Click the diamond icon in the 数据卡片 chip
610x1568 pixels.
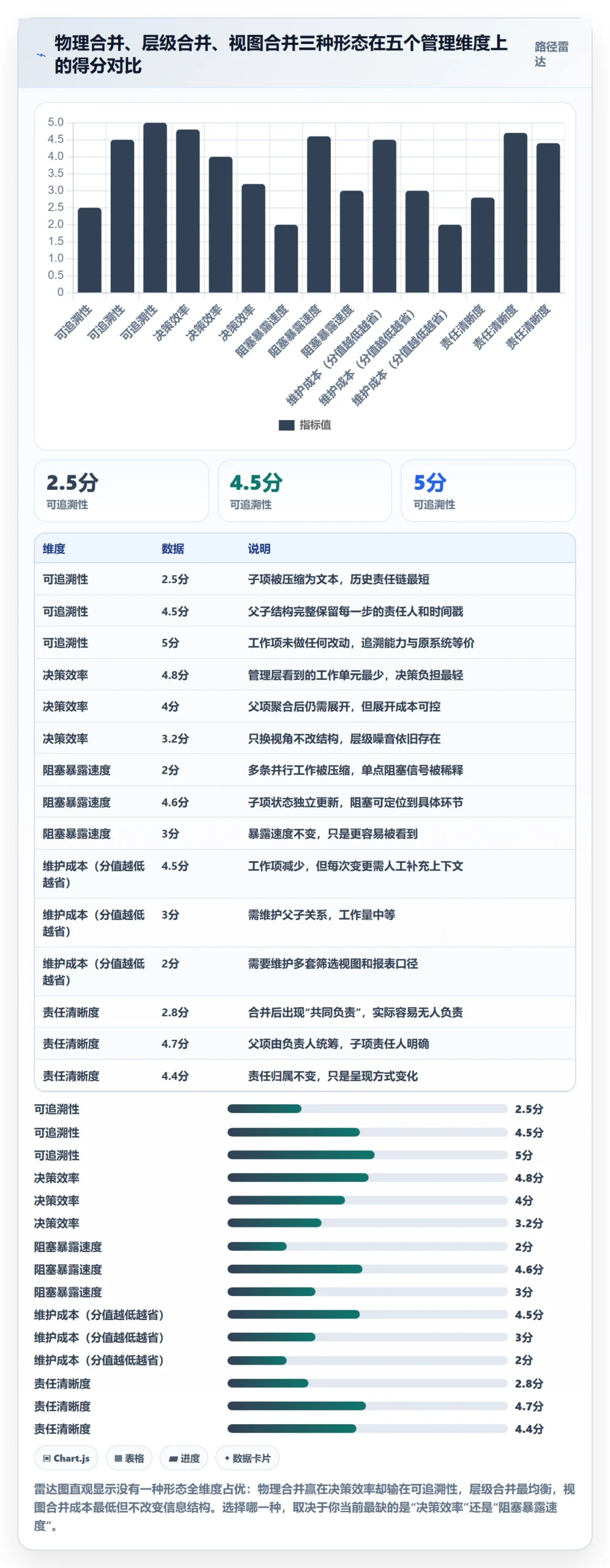[227, 1458]
